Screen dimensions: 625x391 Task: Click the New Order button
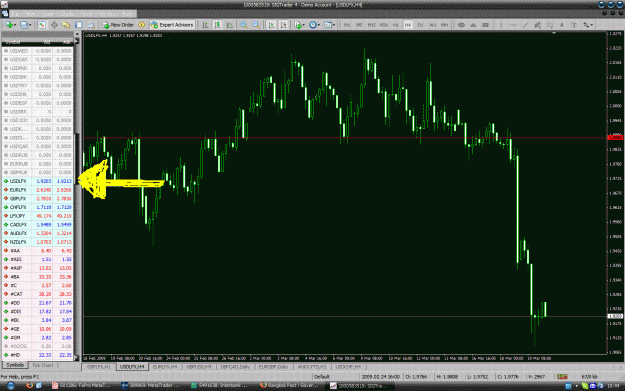[118, 25]
